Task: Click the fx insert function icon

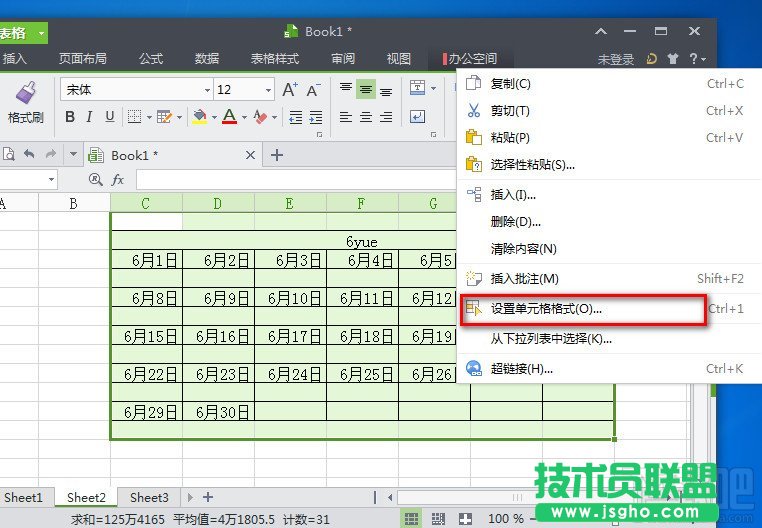Action: [118, 180]
